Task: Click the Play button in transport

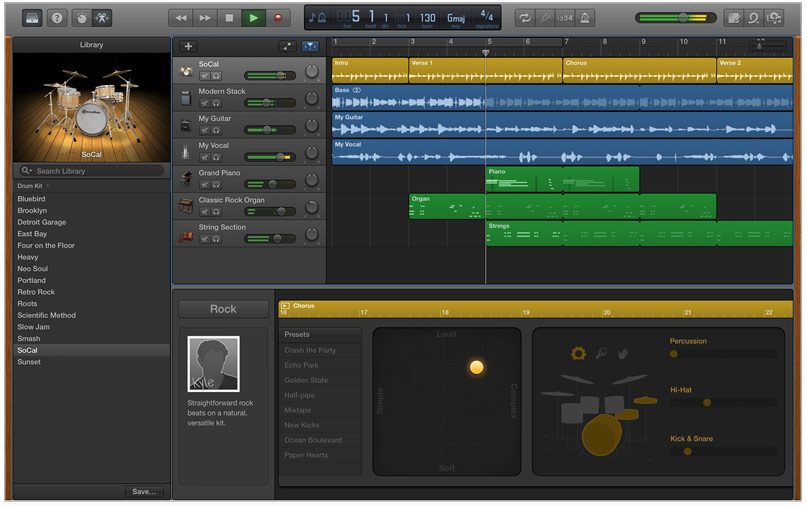Action: (254, 18)
